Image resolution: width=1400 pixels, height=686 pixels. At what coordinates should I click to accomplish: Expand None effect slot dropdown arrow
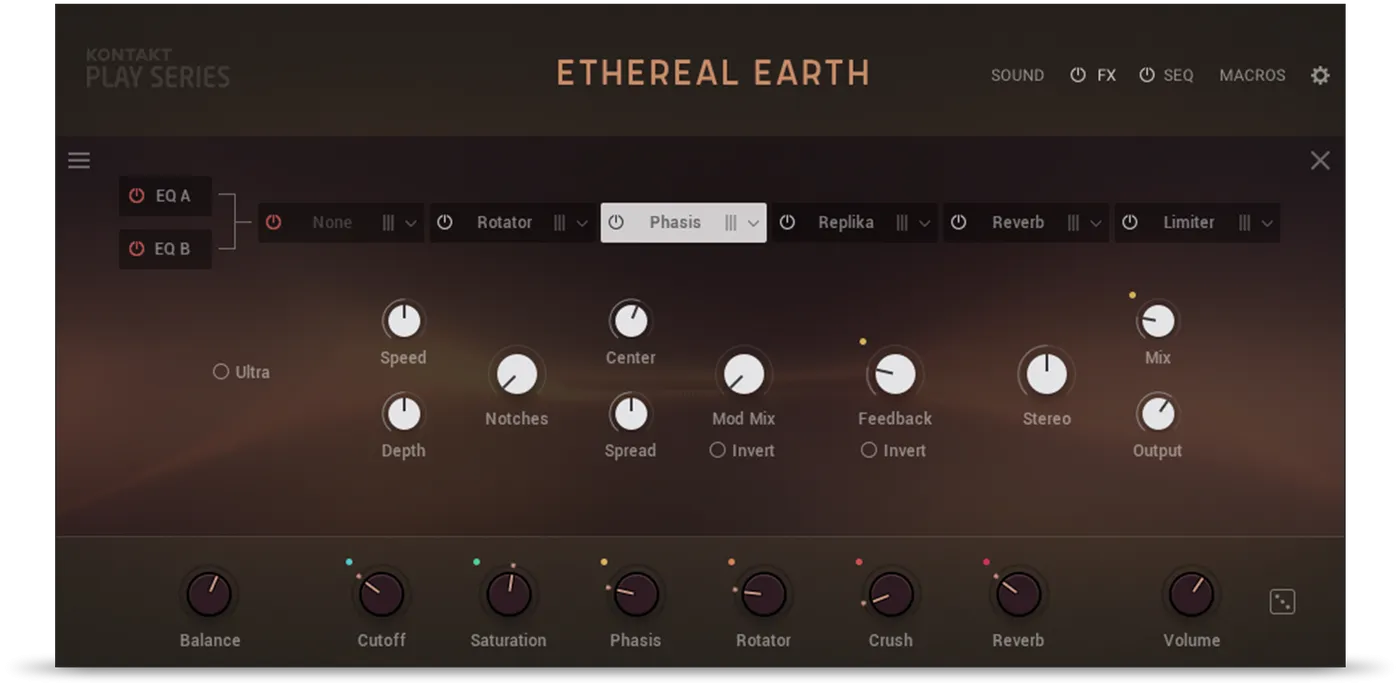coord(411,223)
